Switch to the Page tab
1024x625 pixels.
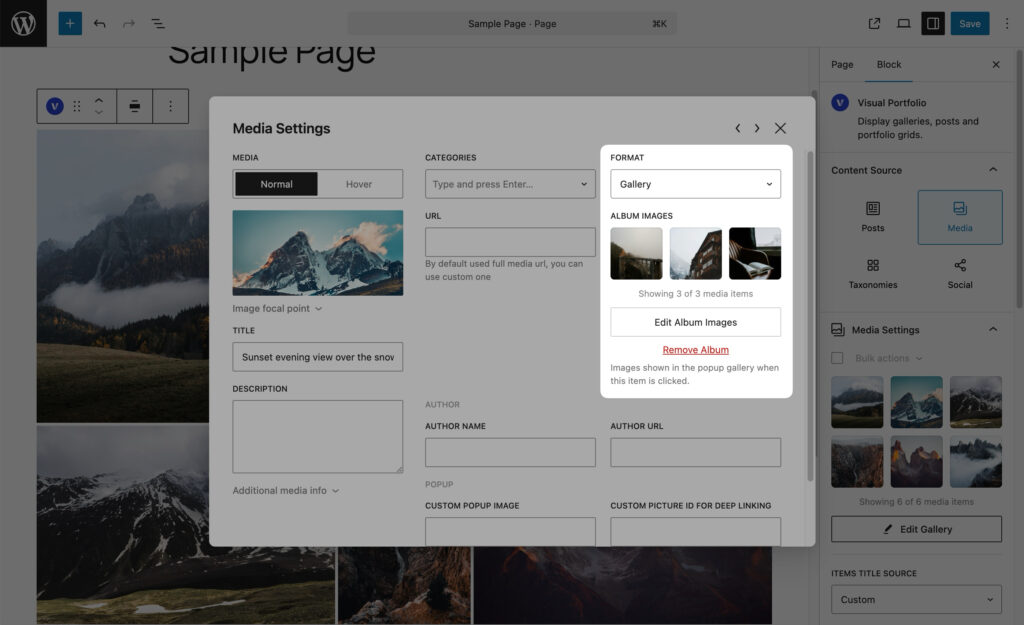842,65
